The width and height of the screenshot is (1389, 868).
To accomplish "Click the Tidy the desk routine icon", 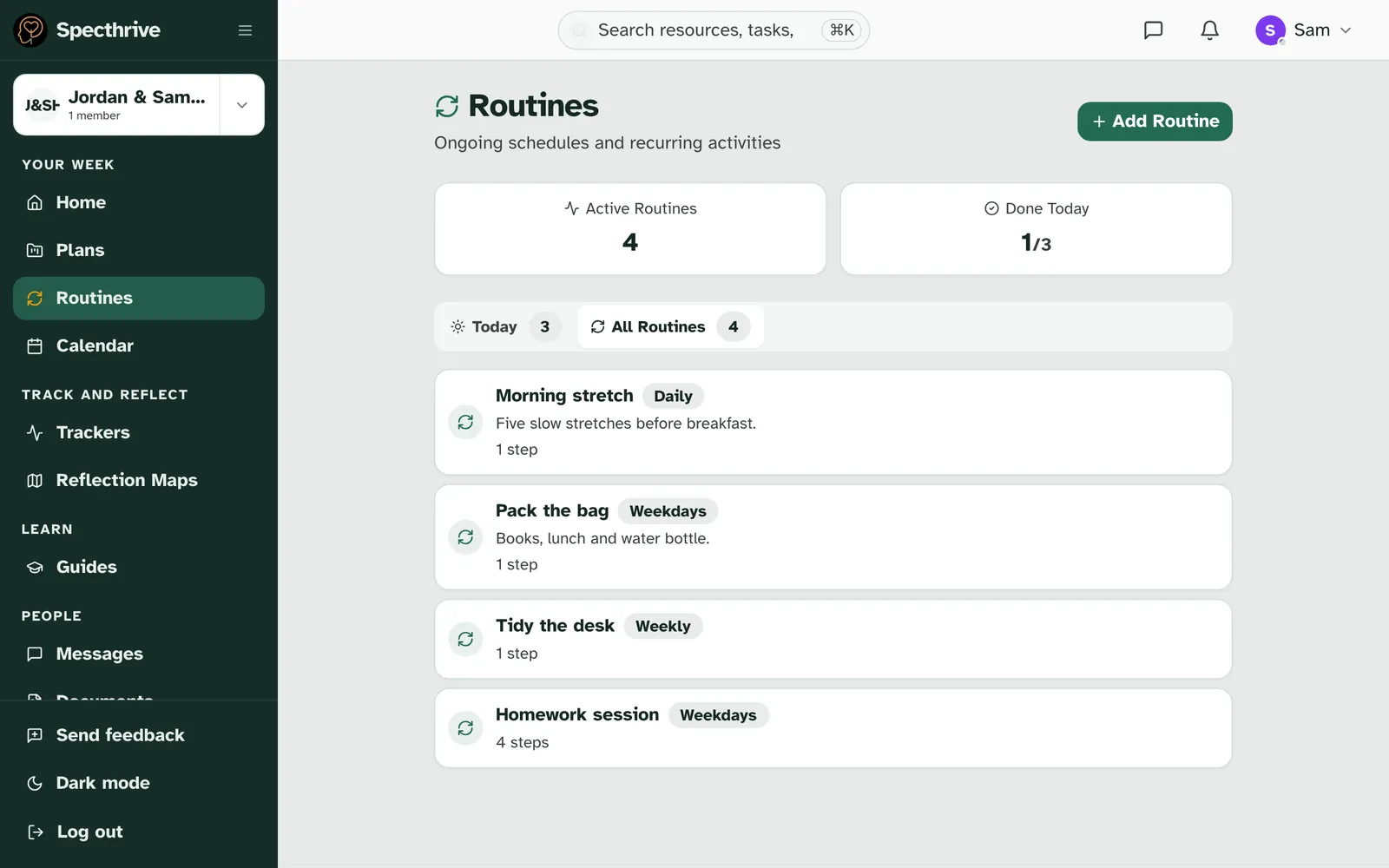I will [x=465, y=639].
